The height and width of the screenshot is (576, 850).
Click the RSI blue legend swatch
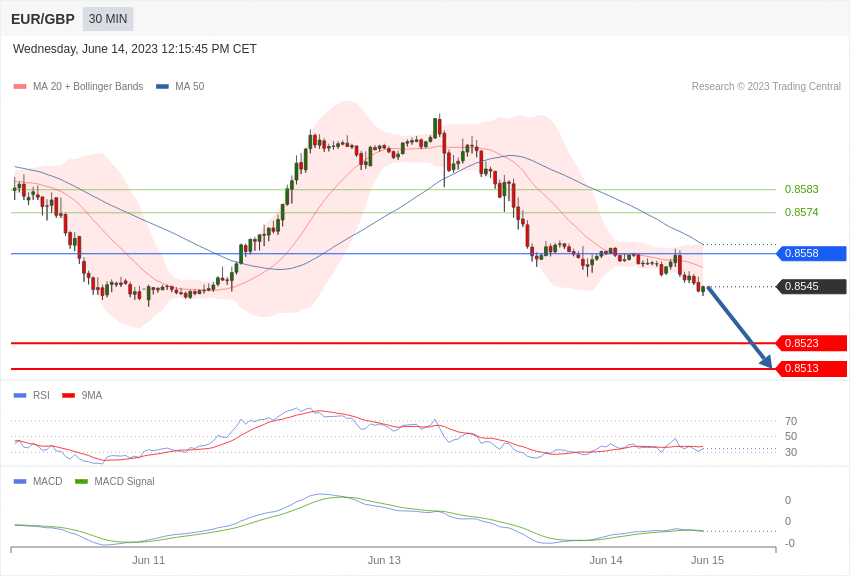[x=20, y=396]
